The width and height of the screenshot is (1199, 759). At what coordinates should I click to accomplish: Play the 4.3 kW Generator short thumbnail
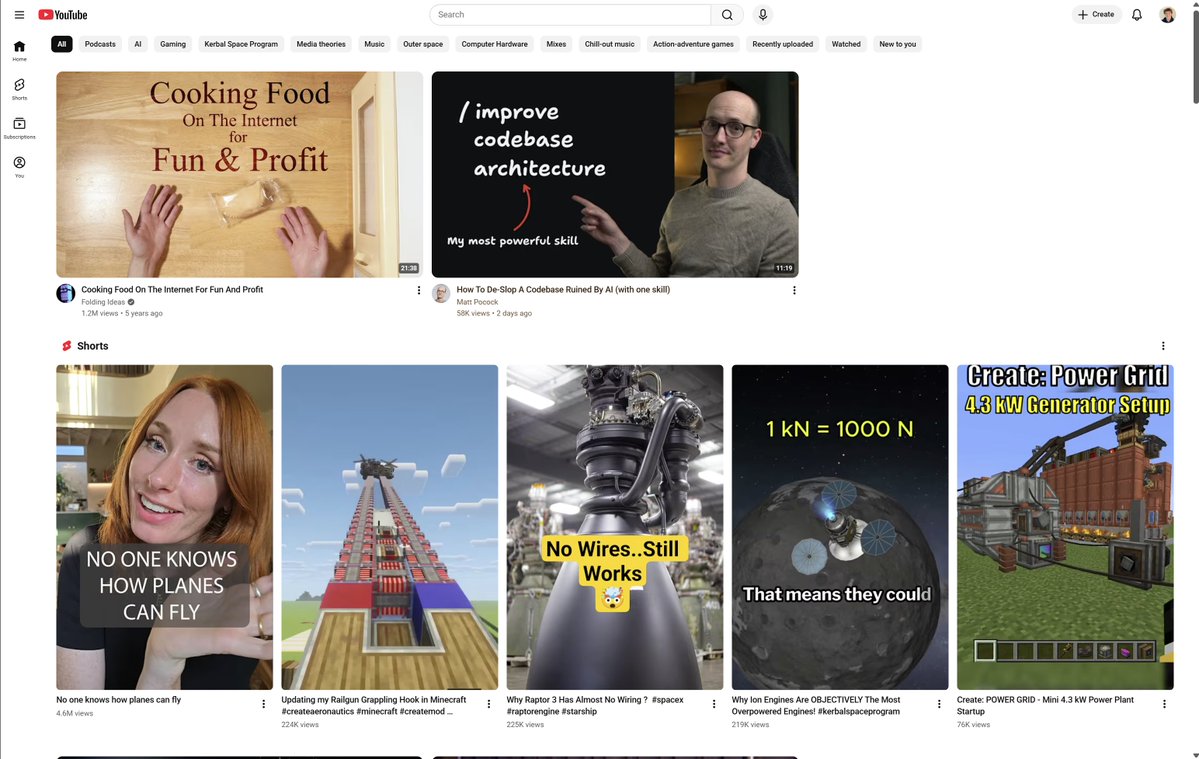click(1065, 527)
